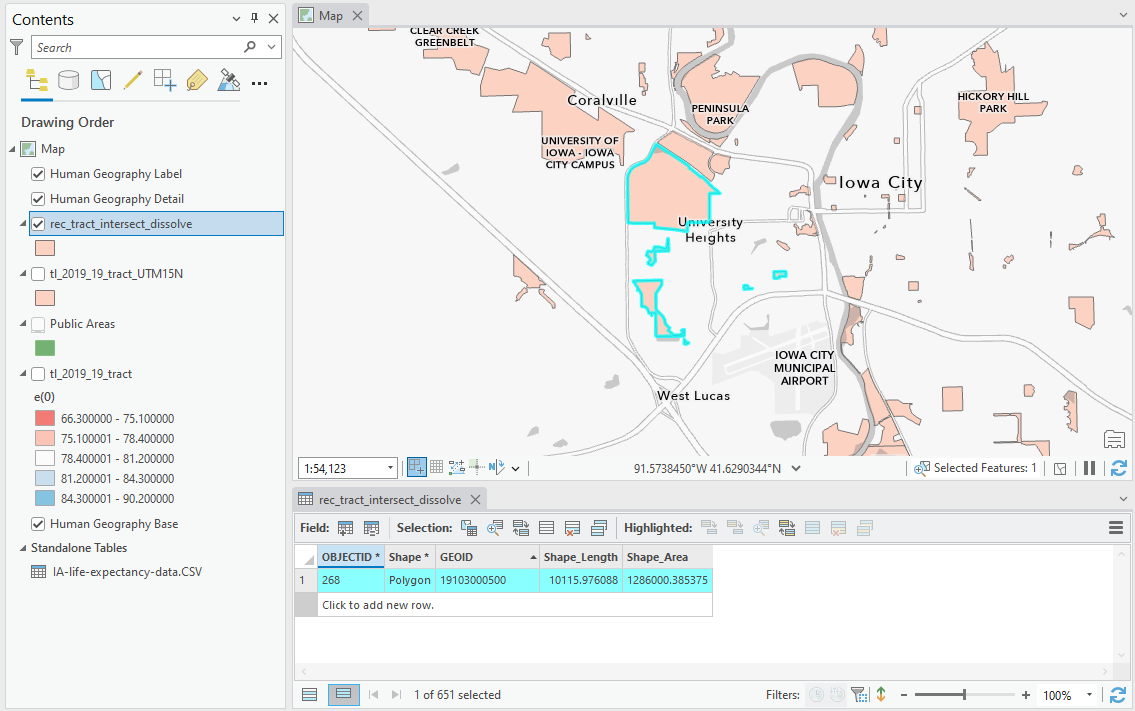Copy selected rows in the table
Screen dimensions: 1135x711
point(599,528)
